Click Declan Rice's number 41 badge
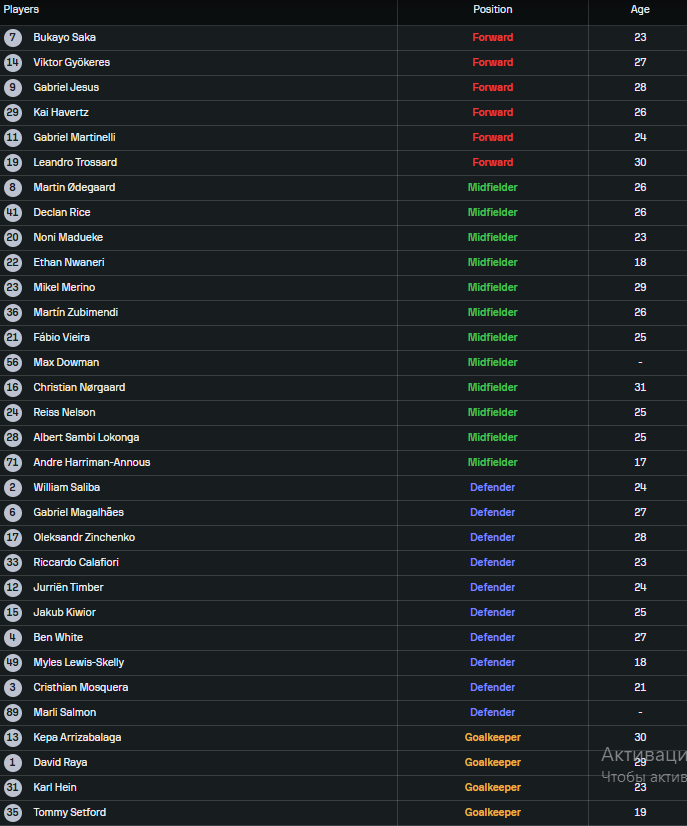The height and width of the screenshot is (826, 687). [12, 212]
